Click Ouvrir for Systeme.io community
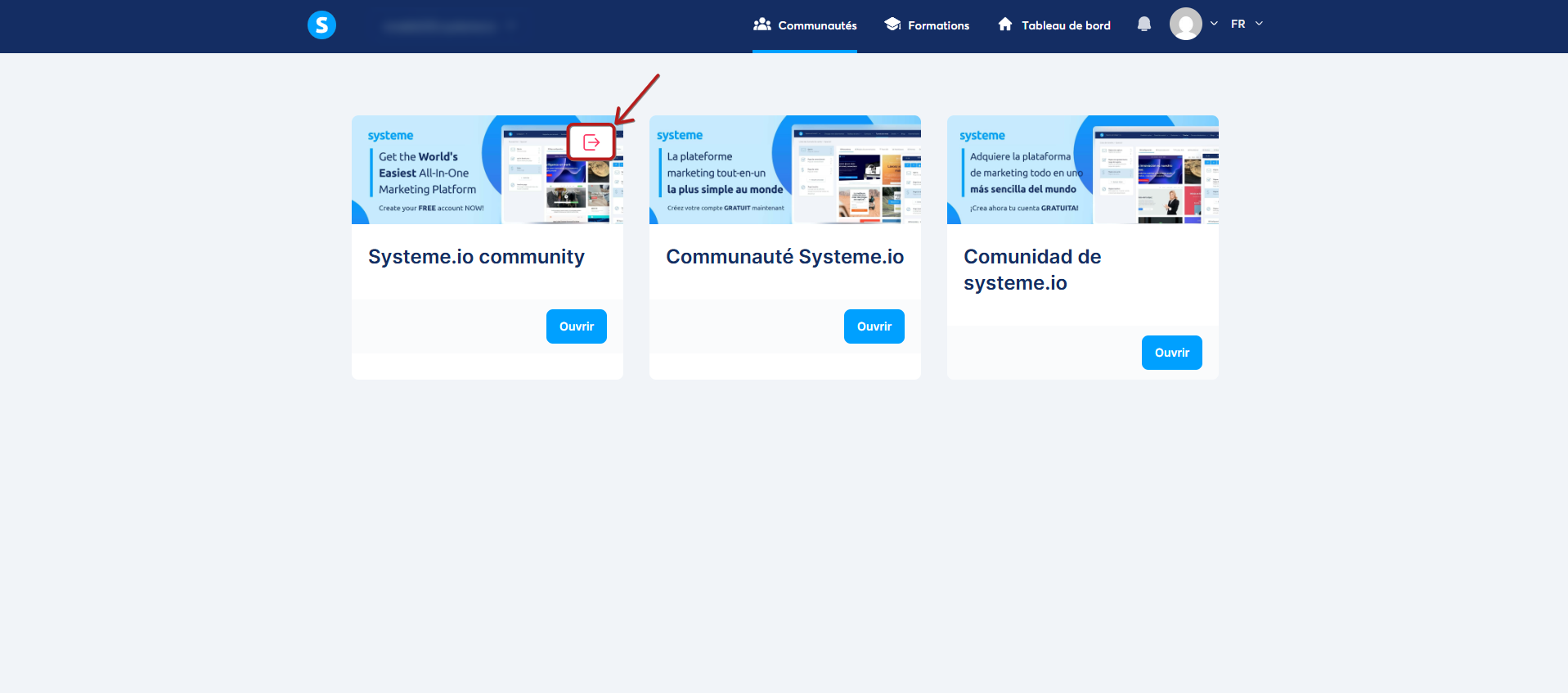Image resolution: width=1568 pixels, height=693 pixels. click(577, 326)
